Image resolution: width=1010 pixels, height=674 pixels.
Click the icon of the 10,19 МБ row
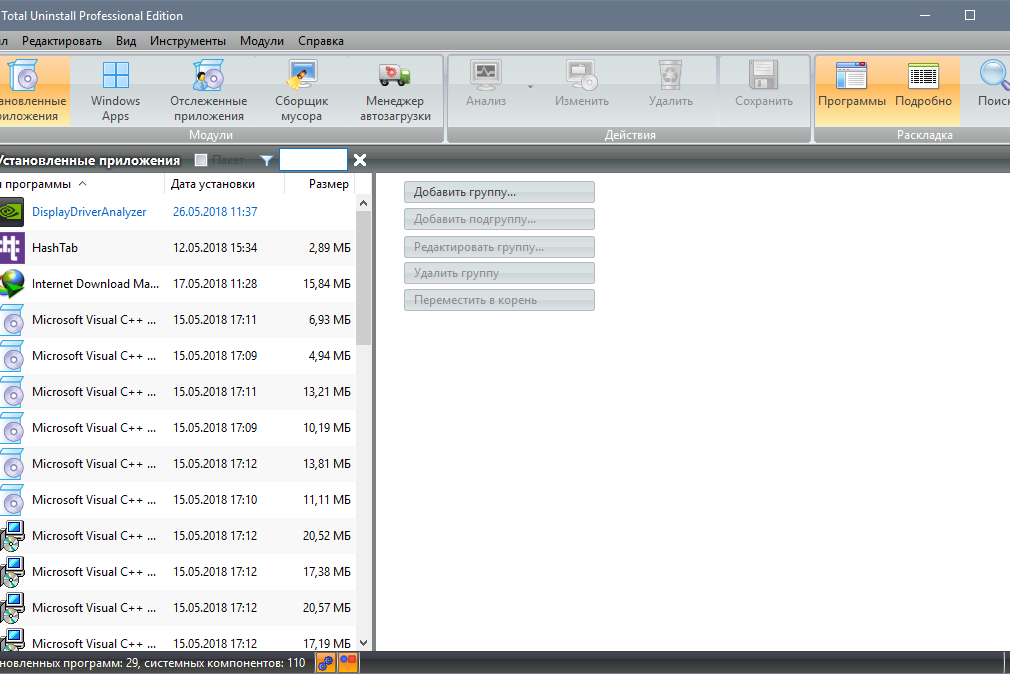coord(12,428)
